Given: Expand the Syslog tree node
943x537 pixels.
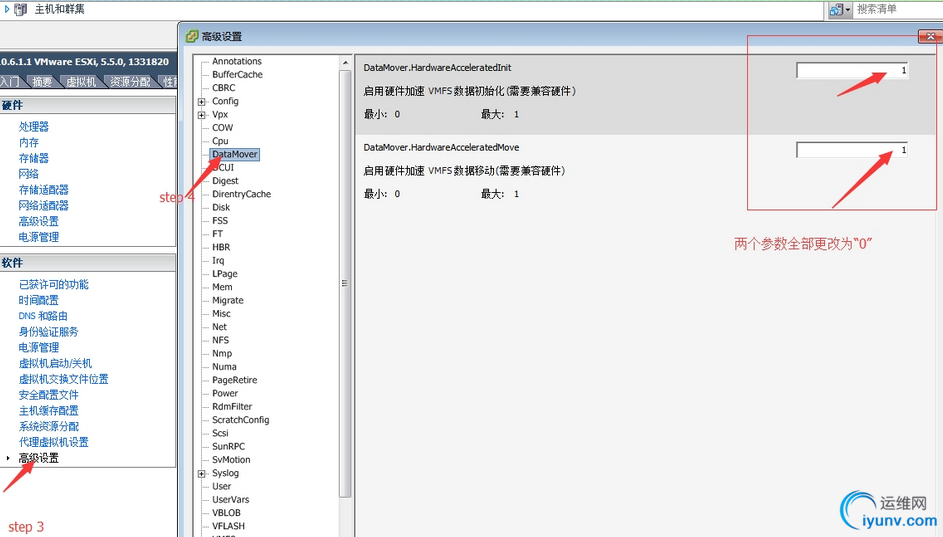Looking at the screenshot, I should pyautogui.click(x=201, y=474).
